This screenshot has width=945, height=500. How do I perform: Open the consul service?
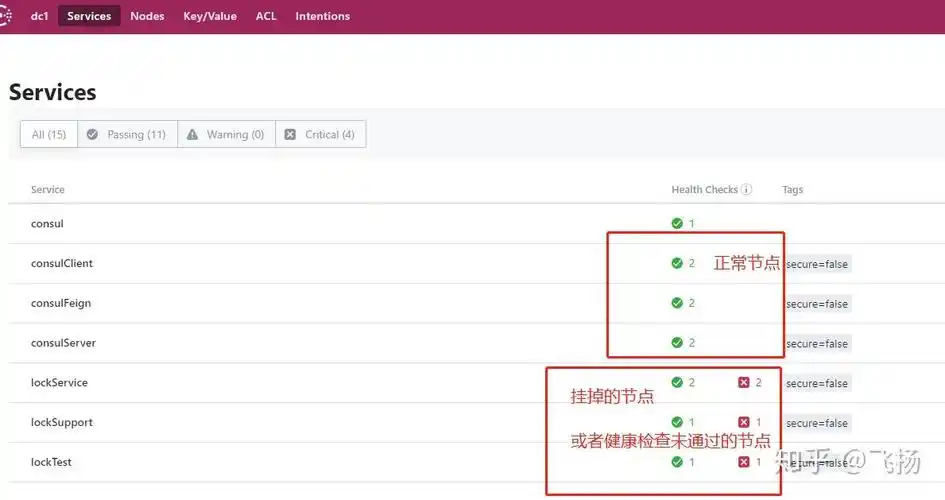tap(47, 223)
